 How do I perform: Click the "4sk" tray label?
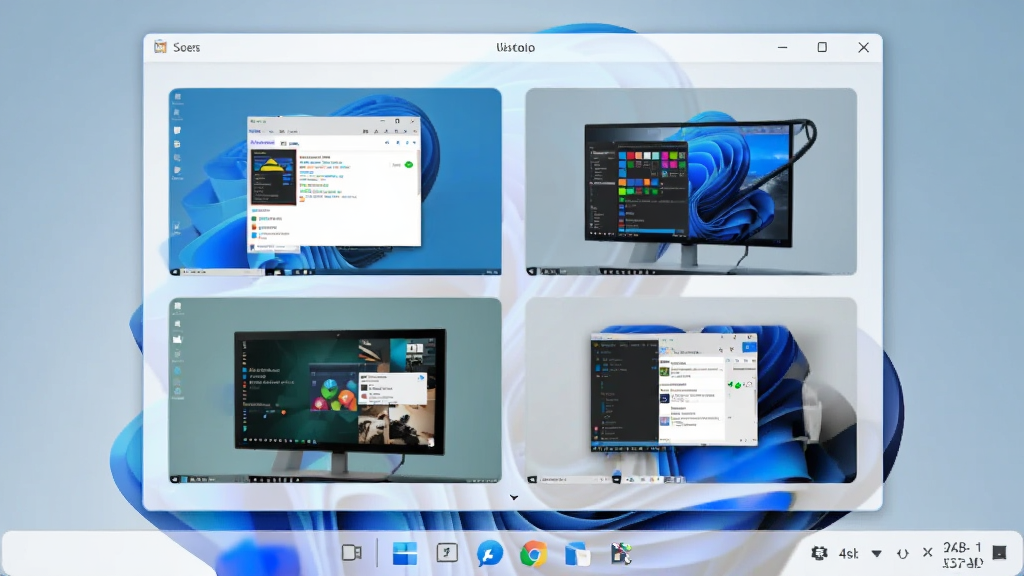click(848, 554)
